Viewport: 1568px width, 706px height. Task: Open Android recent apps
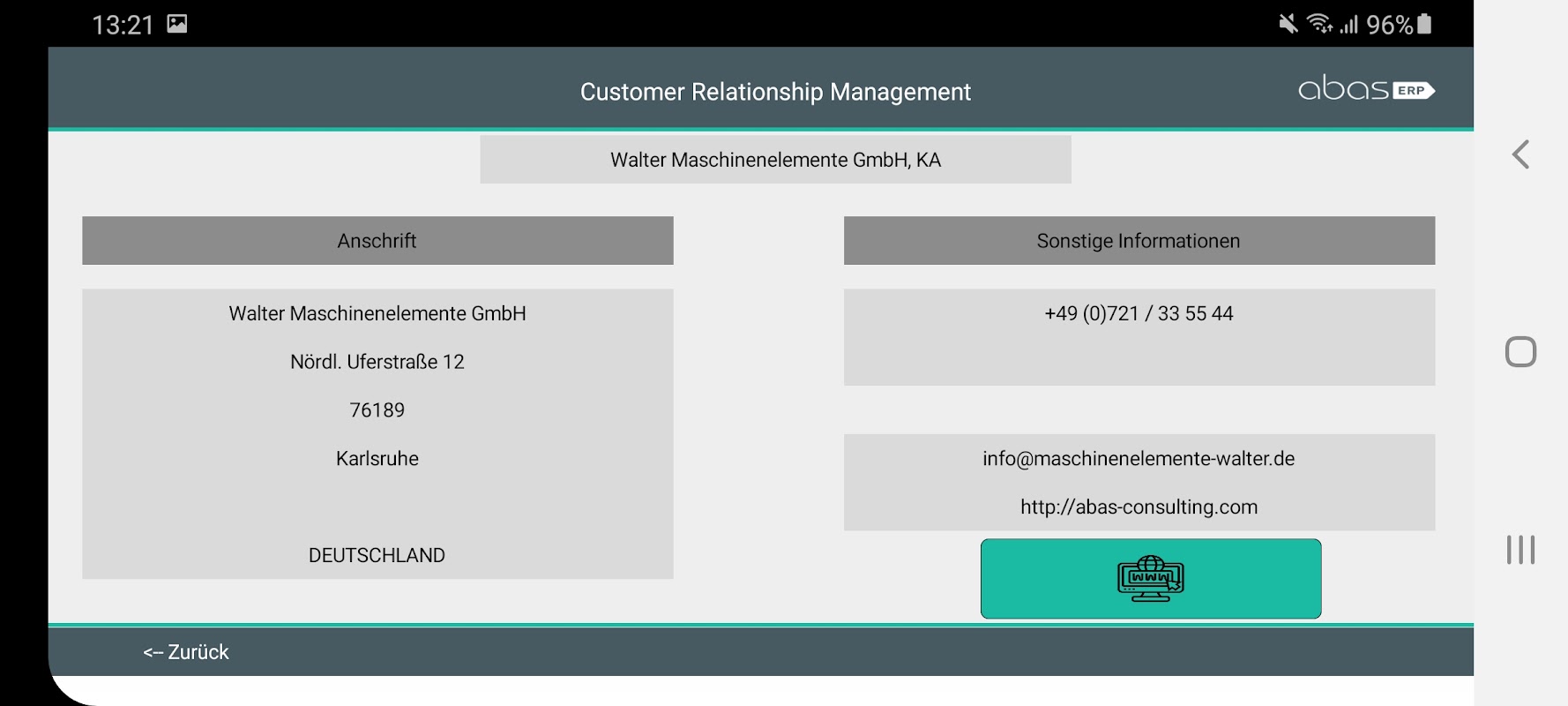1520,550
